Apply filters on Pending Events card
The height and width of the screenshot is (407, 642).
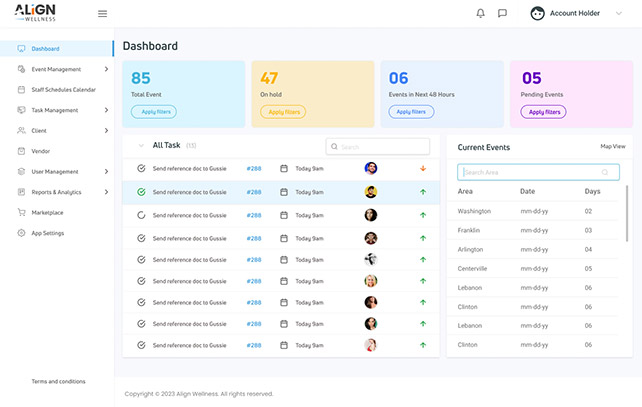coord(543,112)
